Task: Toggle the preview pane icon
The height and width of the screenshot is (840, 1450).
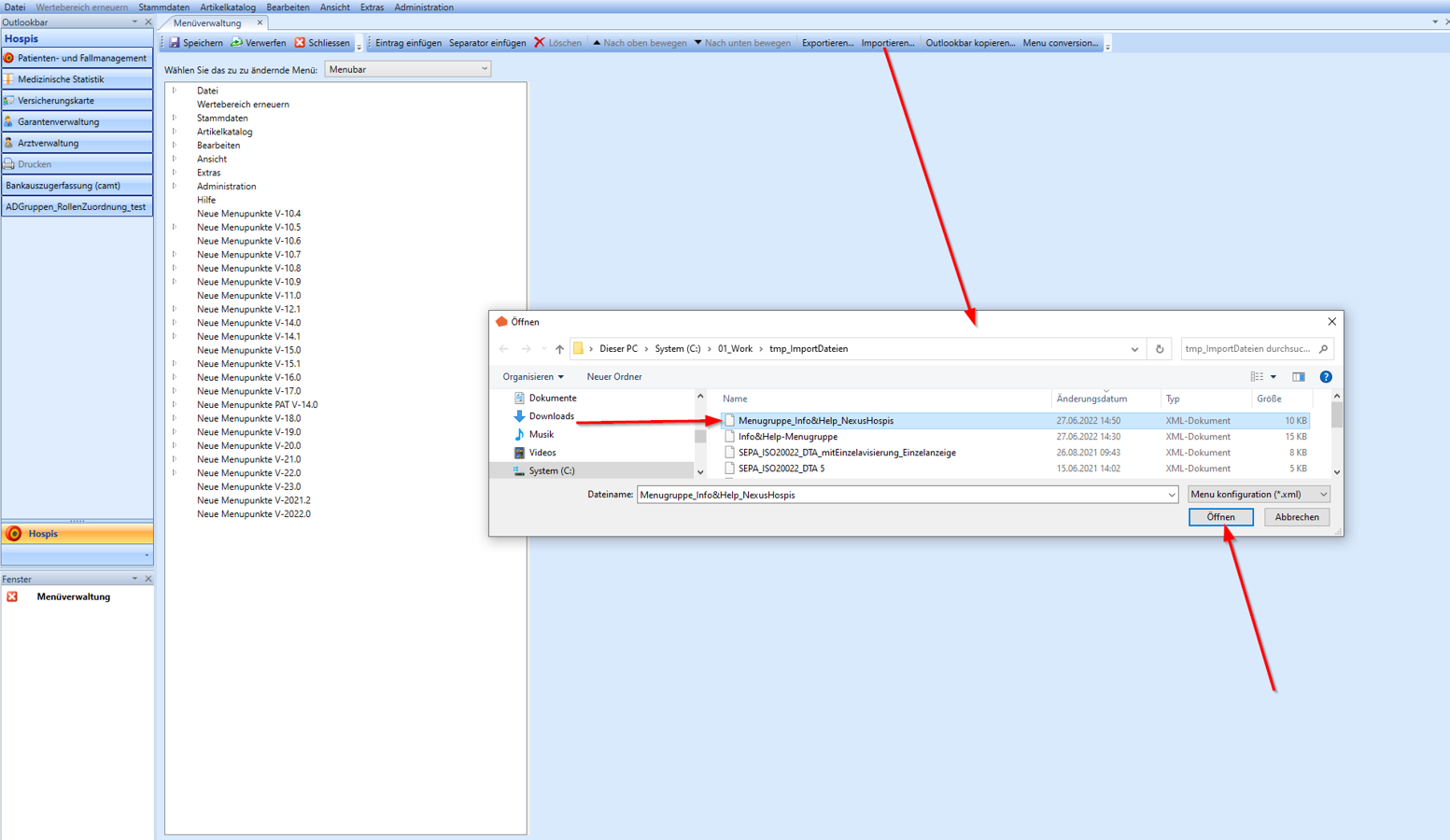Action: point(1298,377)
